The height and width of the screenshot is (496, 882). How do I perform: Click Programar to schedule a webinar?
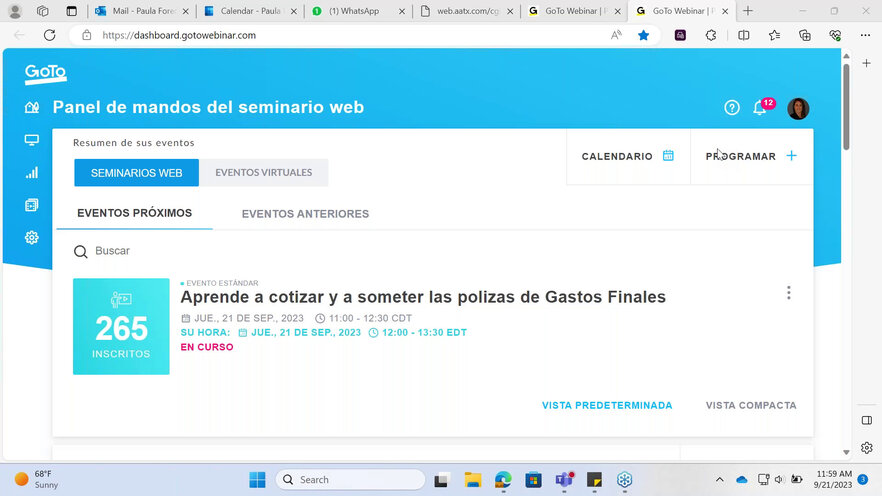click(752, 156)
